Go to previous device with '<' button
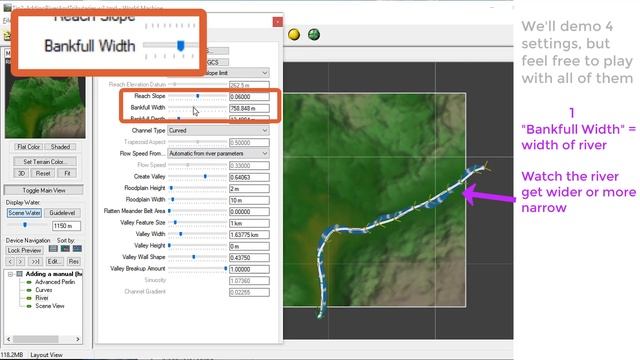The height and width of the screenshot is (360, 640). coord(10,262)
